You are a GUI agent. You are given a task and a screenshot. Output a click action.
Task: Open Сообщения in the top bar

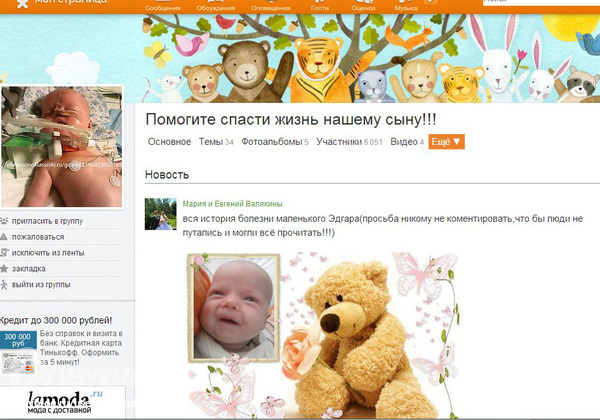coord(163,6)
